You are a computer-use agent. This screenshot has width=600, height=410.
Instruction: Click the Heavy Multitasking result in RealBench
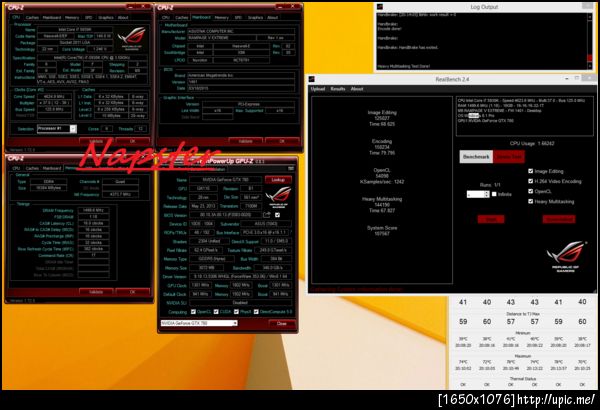[x=382, y=205]
